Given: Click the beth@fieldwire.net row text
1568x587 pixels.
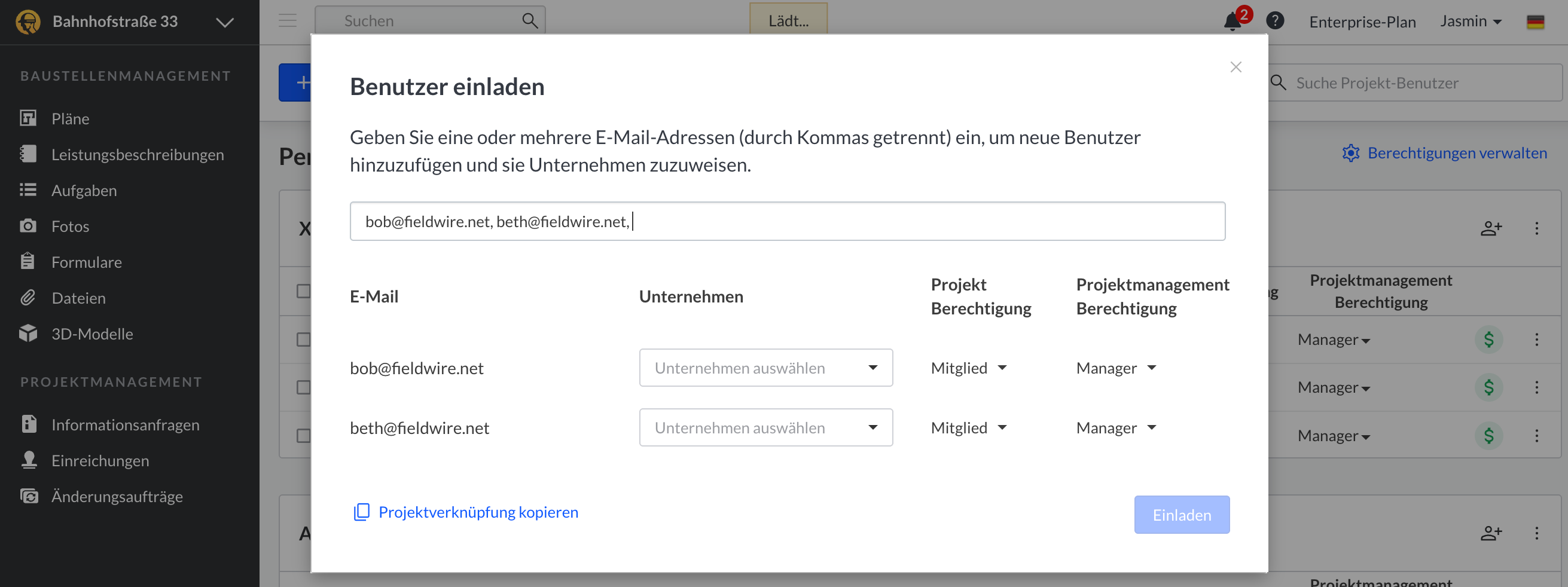Looking at the screenshot, I should 419,427.
